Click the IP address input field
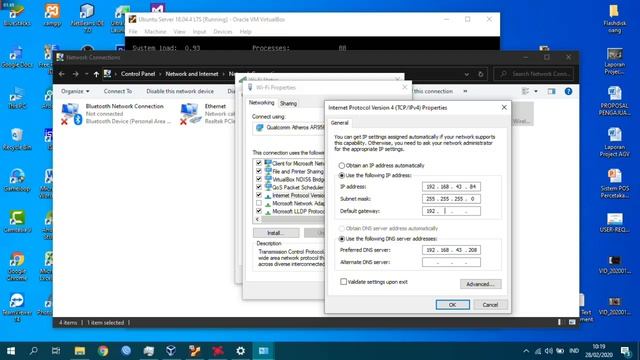The height and width of the screenshot is (360, 640). pyautogui.click(x=451, y=187)
